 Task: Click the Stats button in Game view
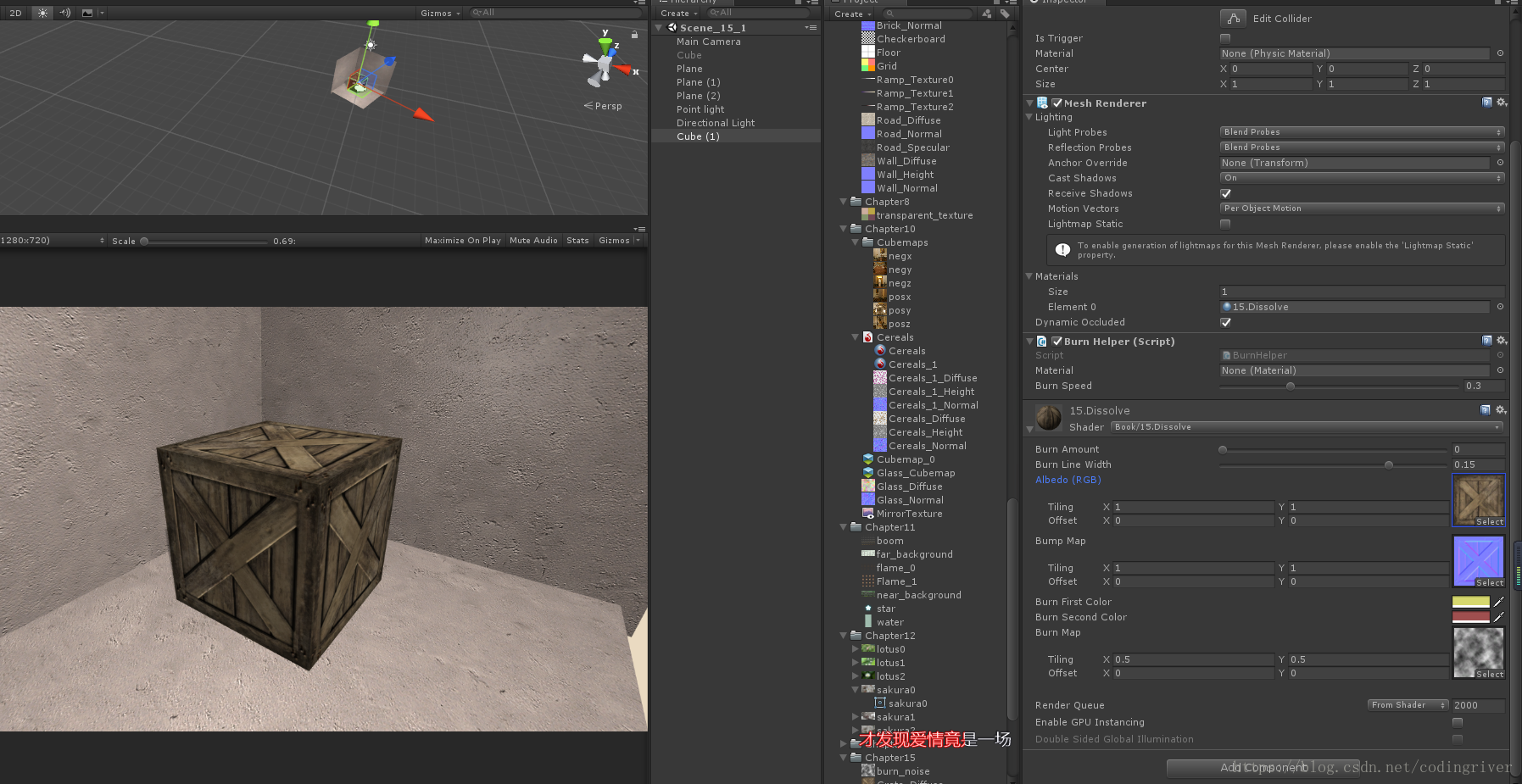click(577, 241)
